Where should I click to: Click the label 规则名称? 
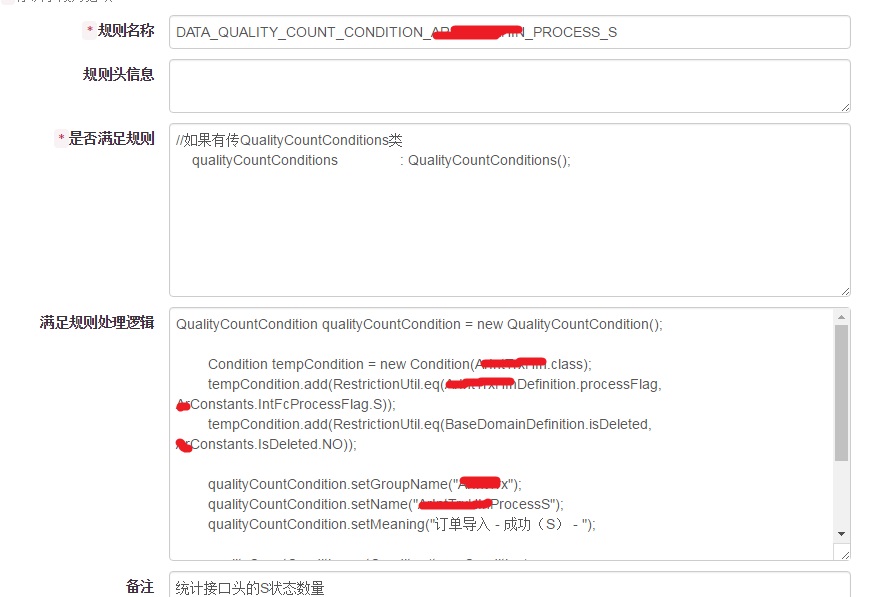126,30
